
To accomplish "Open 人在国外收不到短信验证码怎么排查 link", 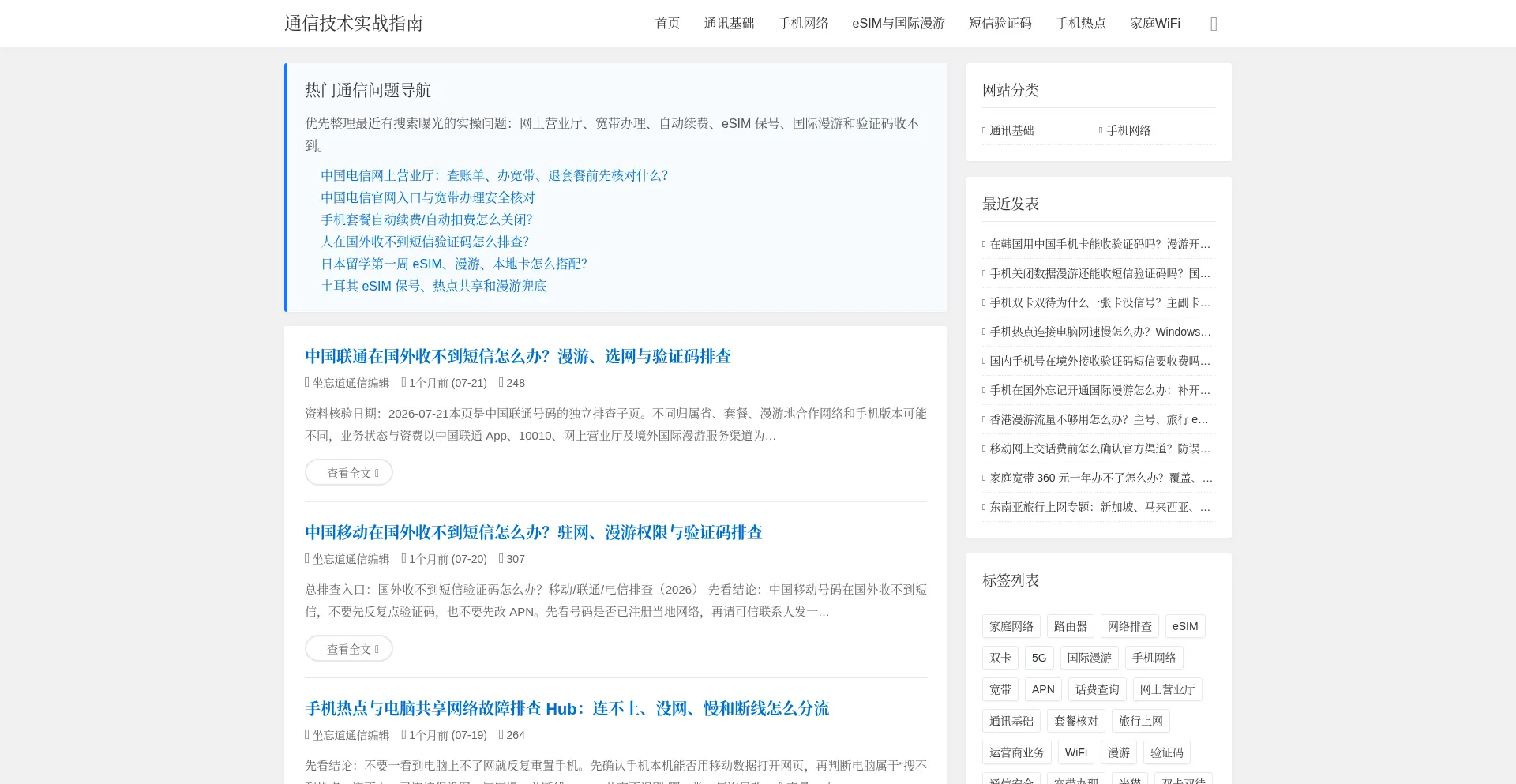I will [425, 242].
